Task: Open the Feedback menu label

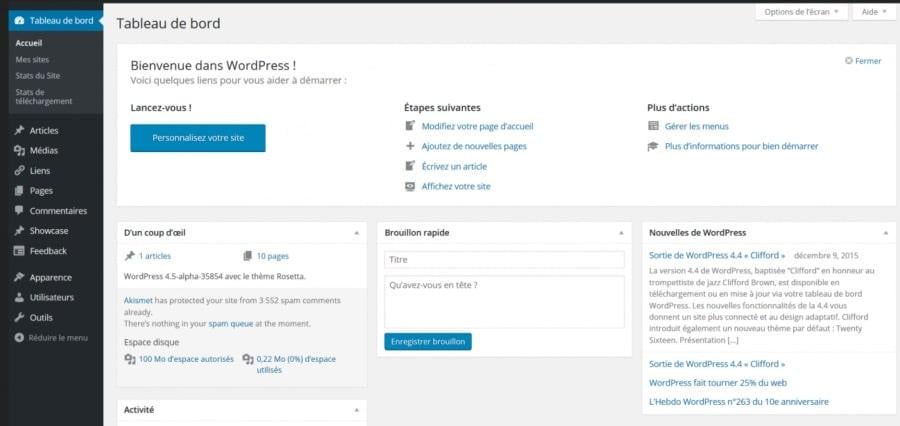Action: (48, 251)
